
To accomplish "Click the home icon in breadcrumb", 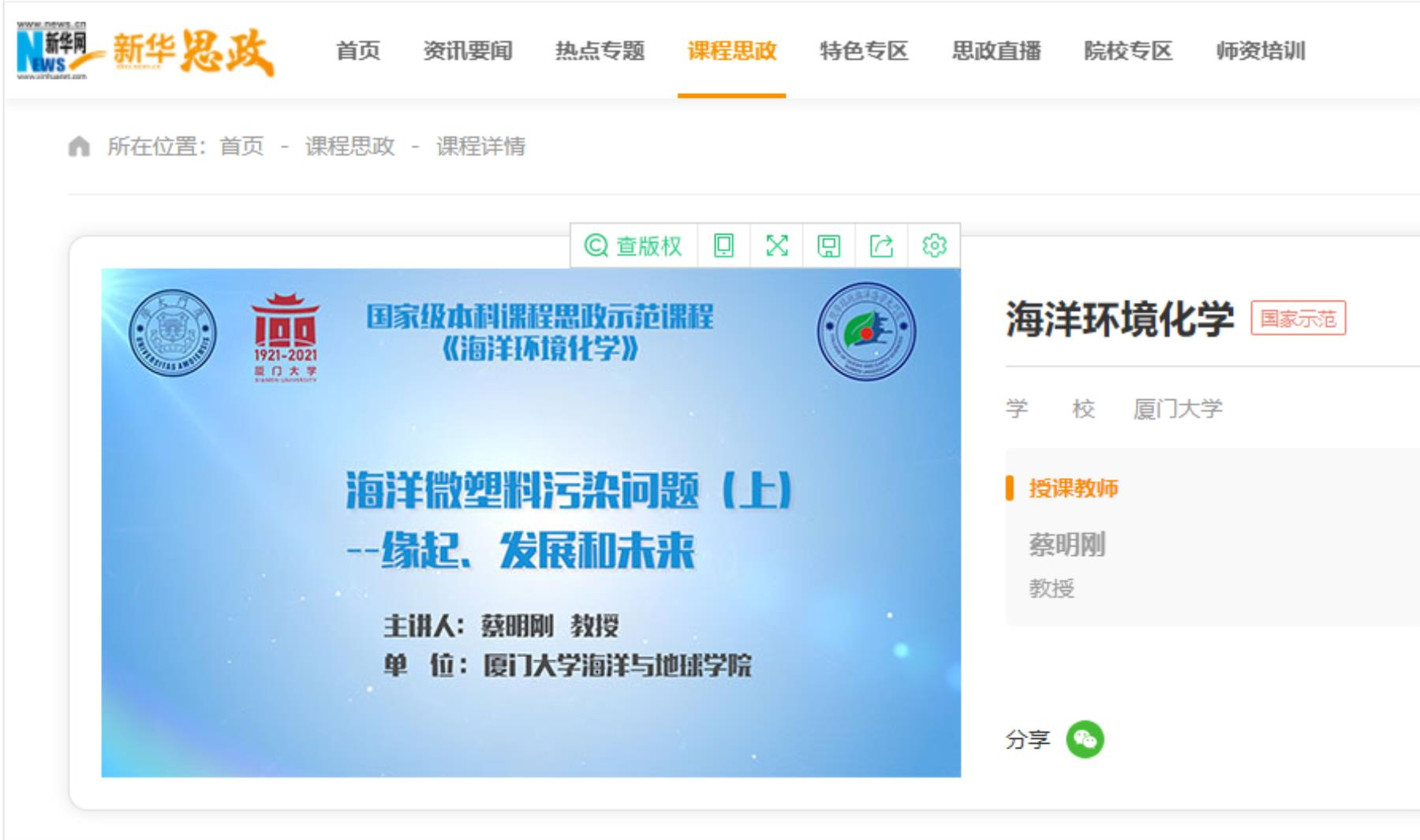I will 79,147.
